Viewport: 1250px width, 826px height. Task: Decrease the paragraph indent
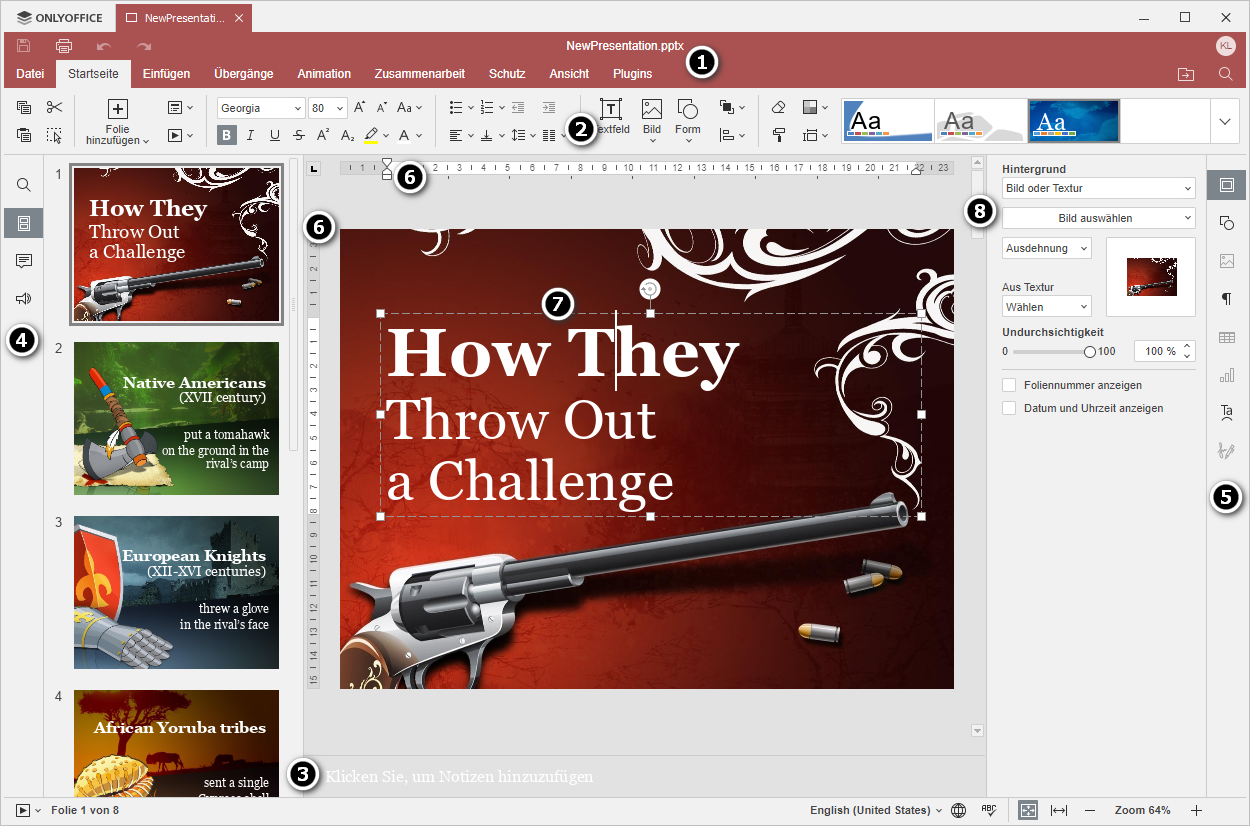(x=518, y=108)
